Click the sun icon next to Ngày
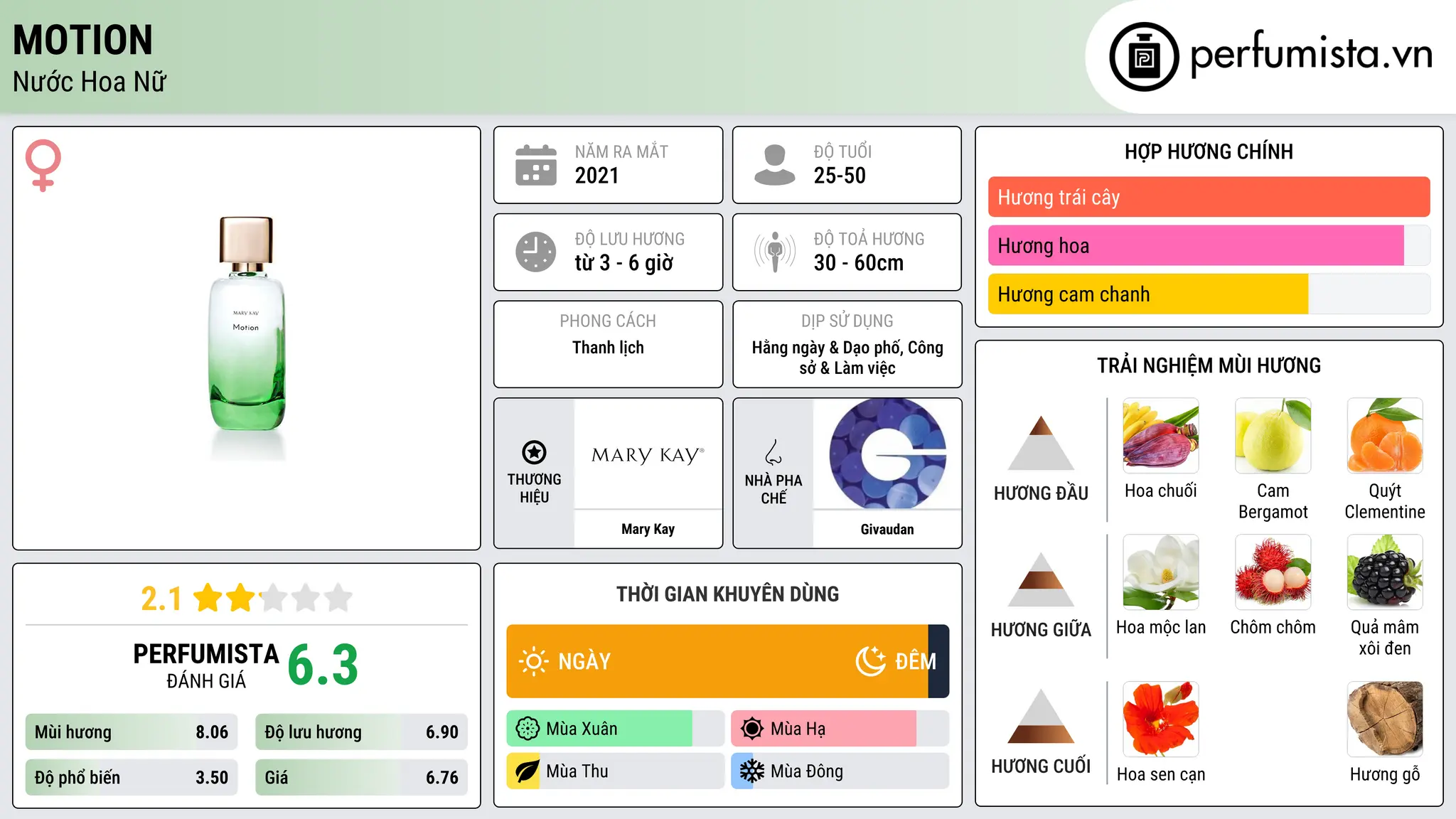 pyautogui.click(x=534, y=661)
